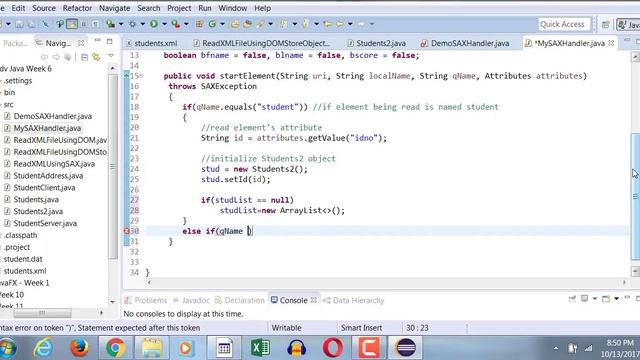This screenshot has height=360, width=640.
Task: Select students.xml in Navigator tree
Action: [x=25, y=271]
